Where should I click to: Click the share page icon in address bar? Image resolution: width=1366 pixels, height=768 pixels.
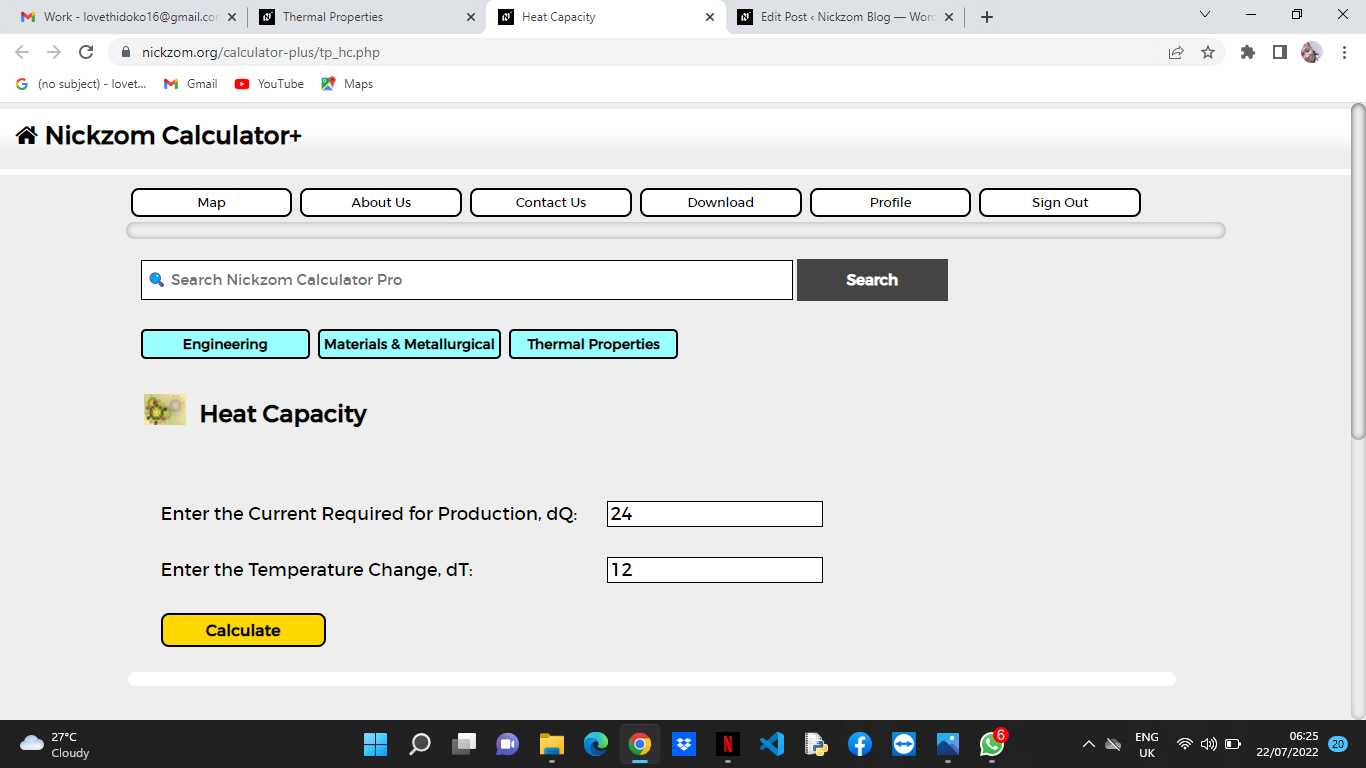coord(1176,52)
